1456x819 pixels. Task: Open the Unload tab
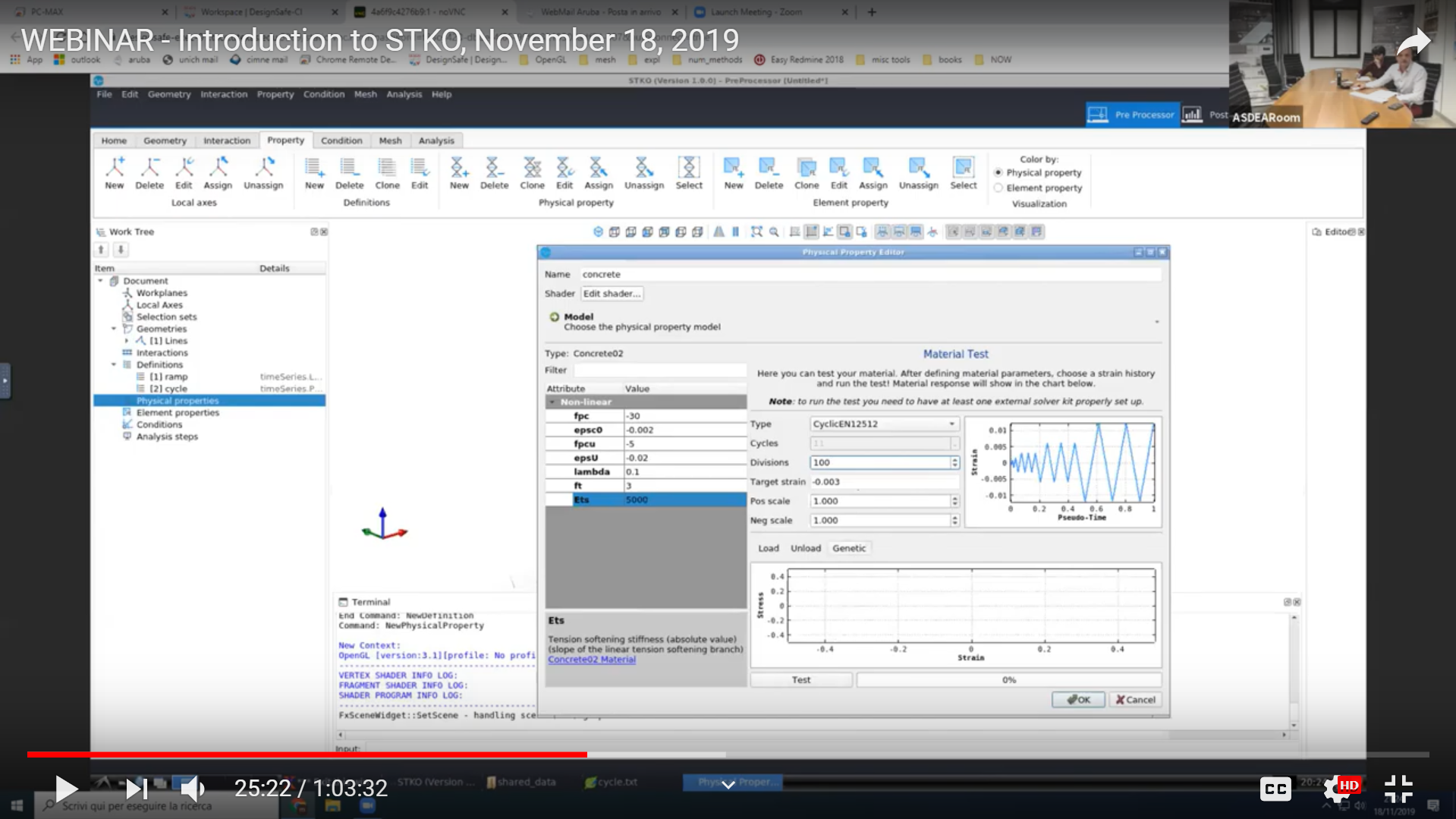[806, 548]
